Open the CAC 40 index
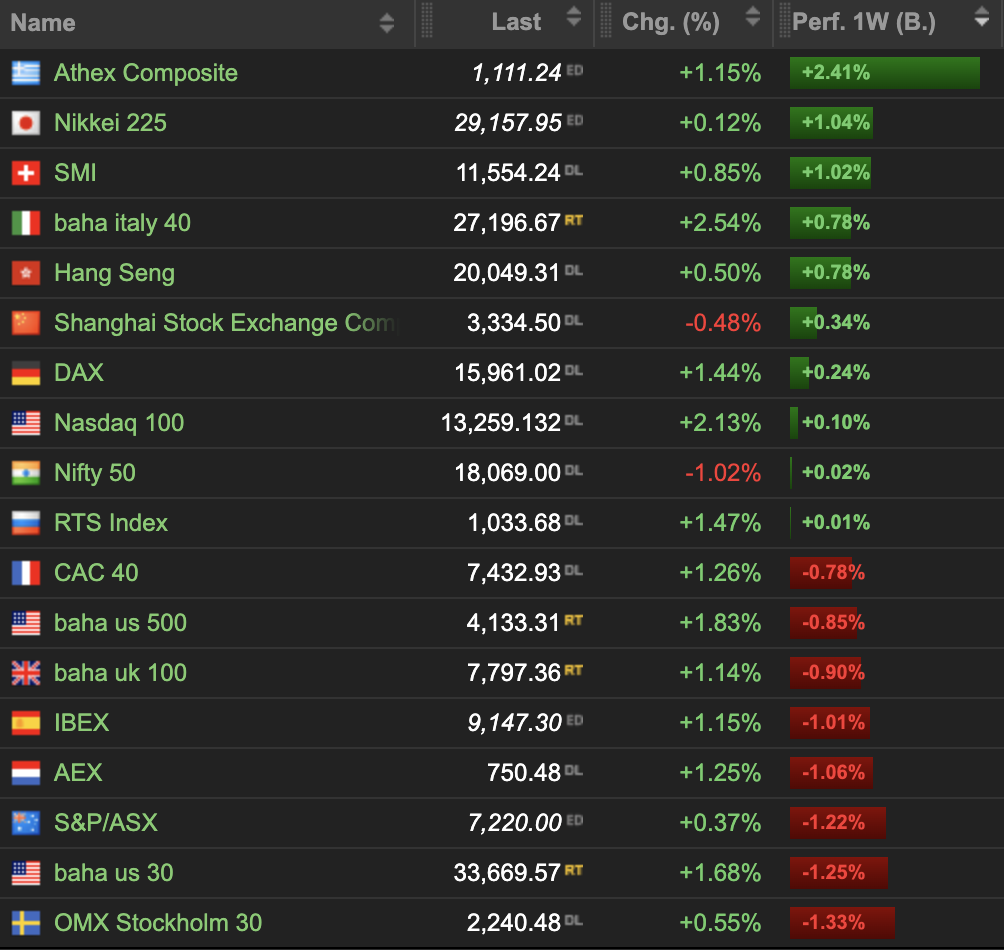The width and height of the screenshot is (1004, 950). [96, 573]
